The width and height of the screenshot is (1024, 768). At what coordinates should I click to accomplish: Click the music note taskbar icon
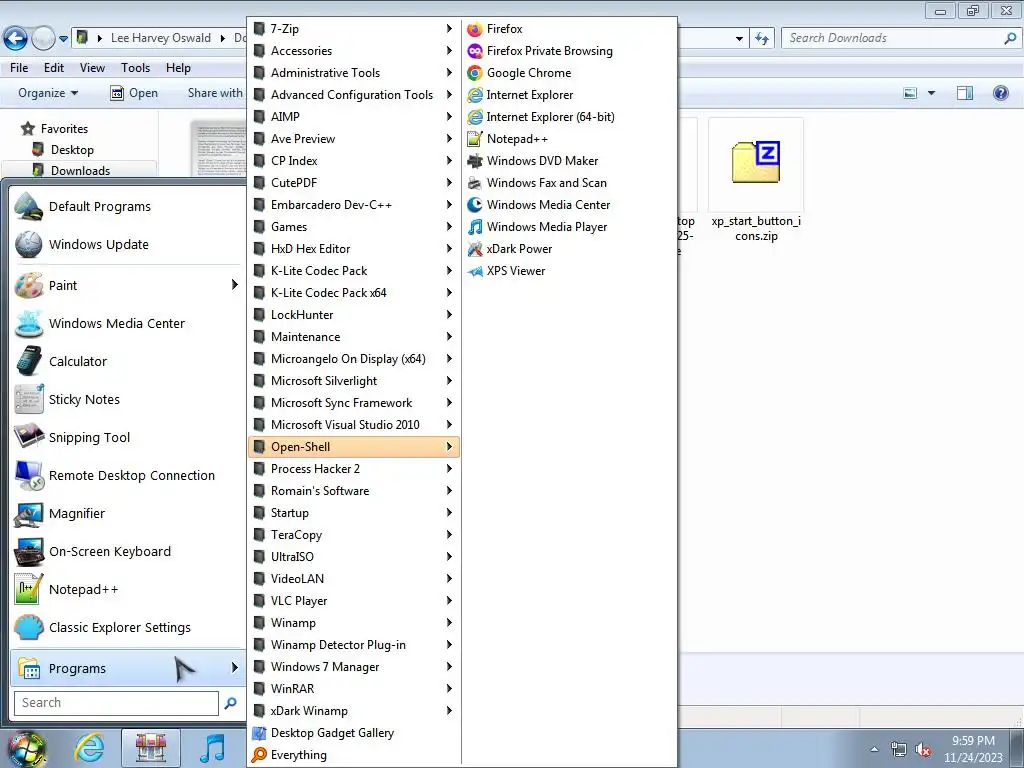[212, 748]
